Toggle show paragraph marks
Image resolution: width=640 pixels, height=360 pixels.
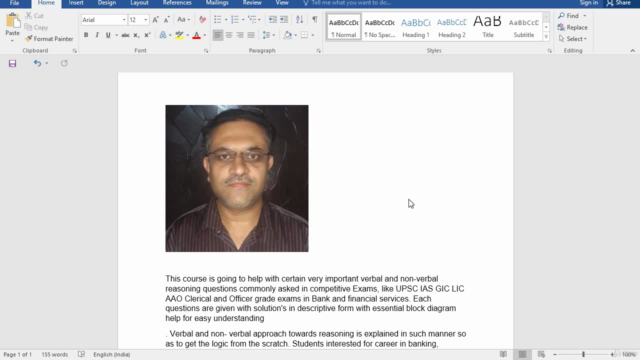coord(315,20)
